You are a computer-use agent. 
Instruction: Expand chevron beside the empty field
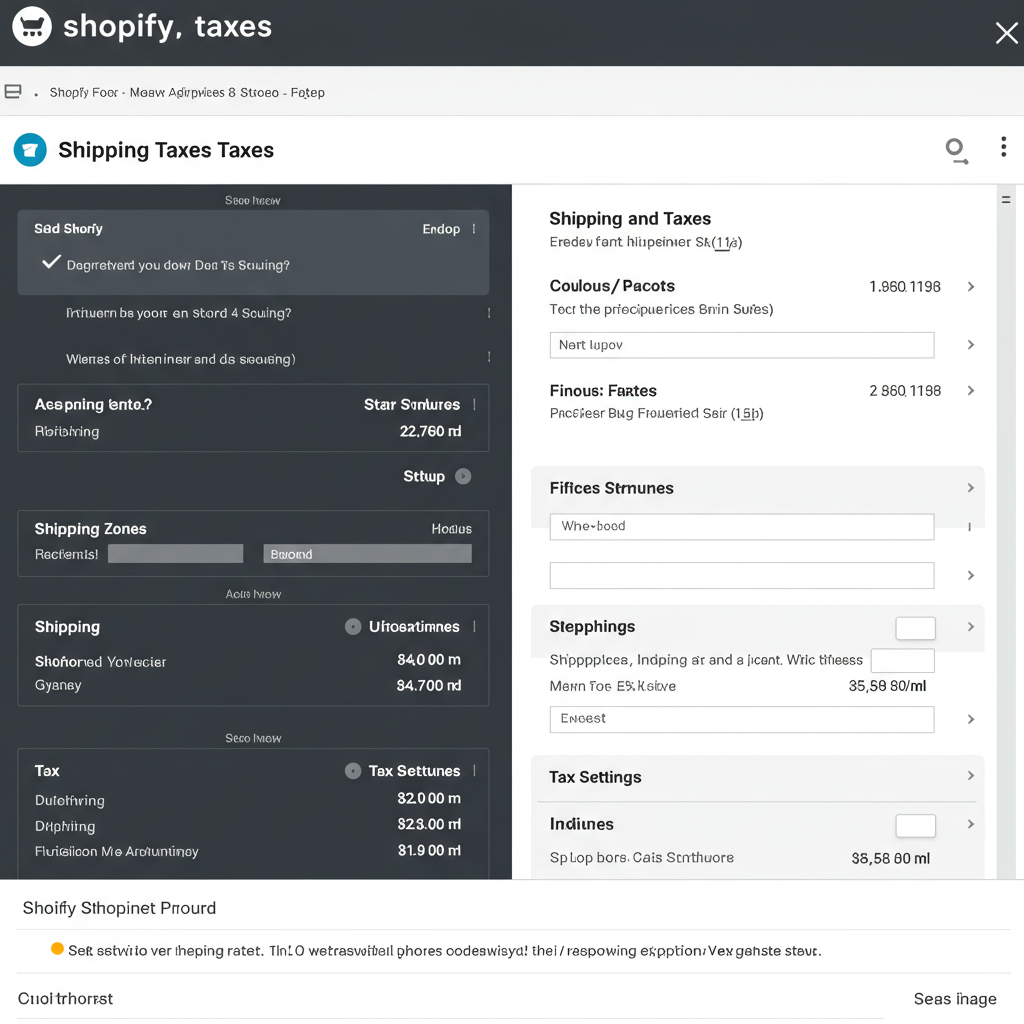[x=971, y=575]
